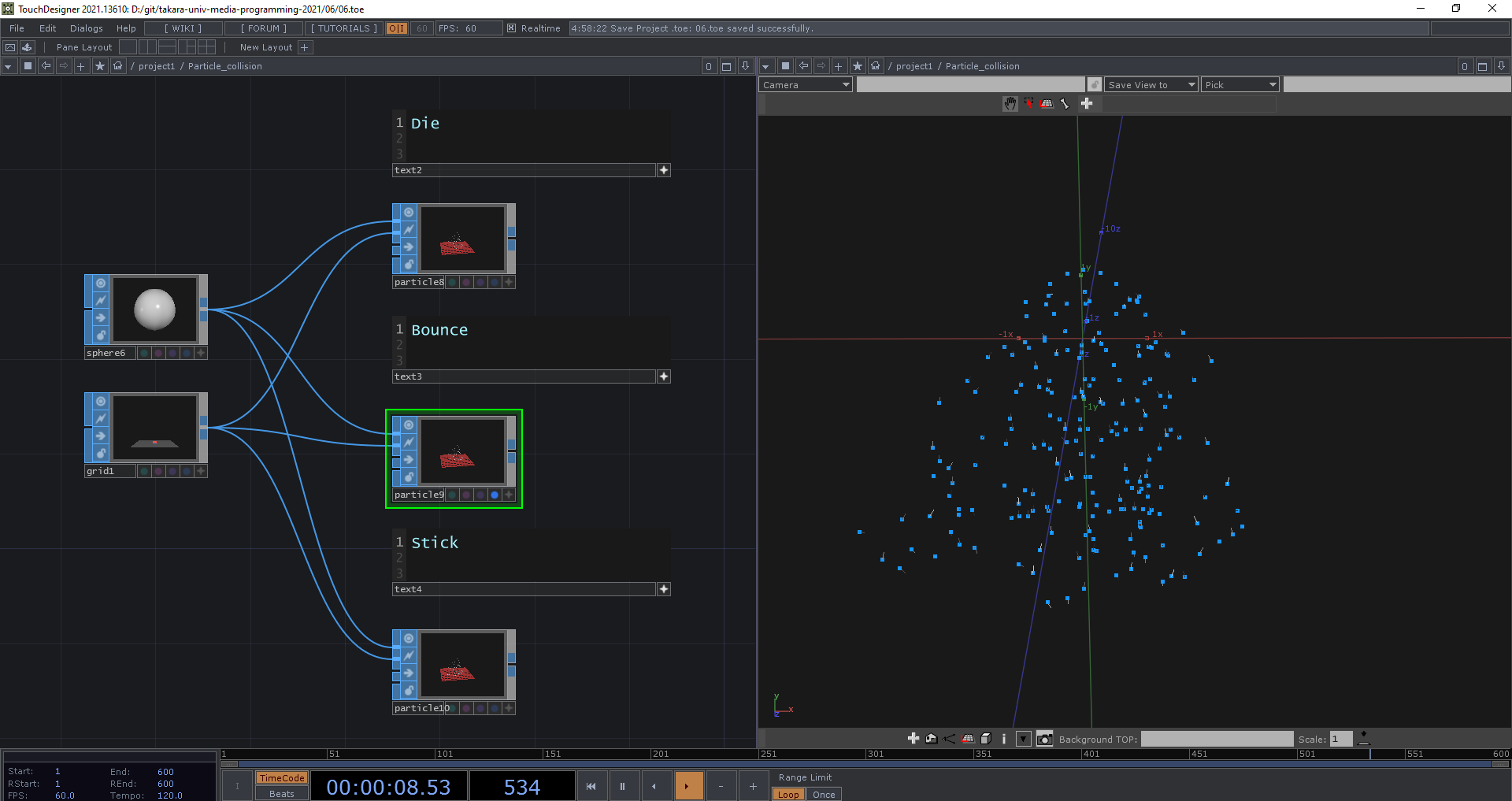Image resolution: width=1512 pixels, height=801 pixels.
Task: Enable Loop range limit mode
Action: [x=787, y=794]
